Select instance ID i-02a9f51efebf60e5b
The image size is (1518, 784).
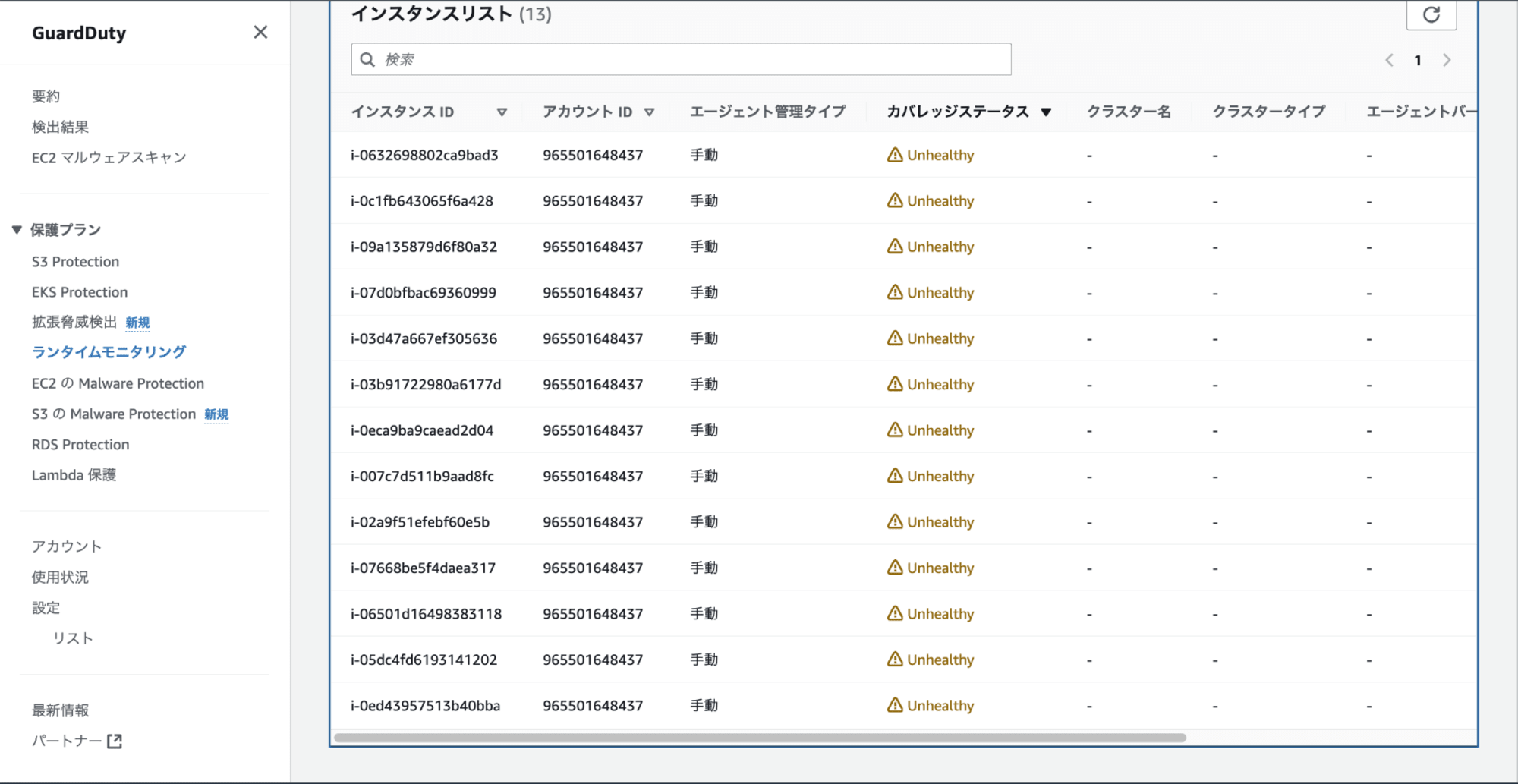click(x=420, y=522)
